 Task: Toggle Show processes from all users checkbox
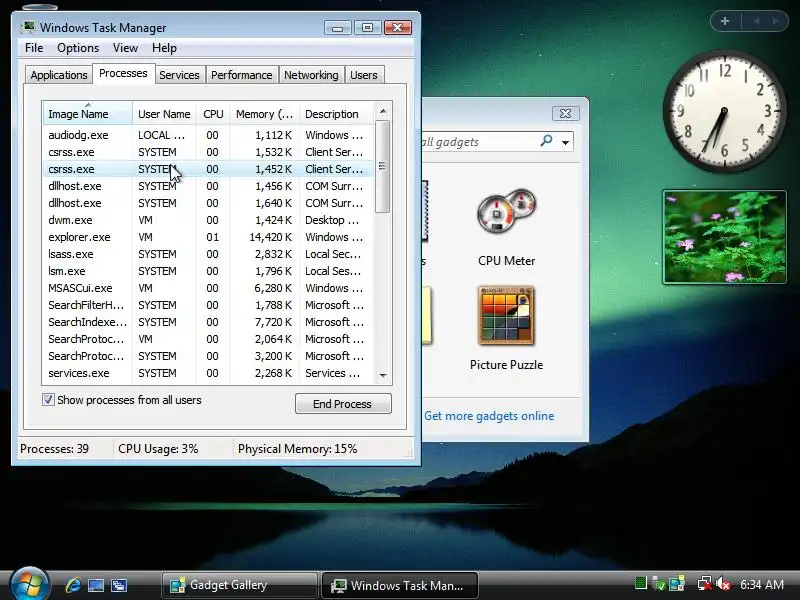[48, 399]
